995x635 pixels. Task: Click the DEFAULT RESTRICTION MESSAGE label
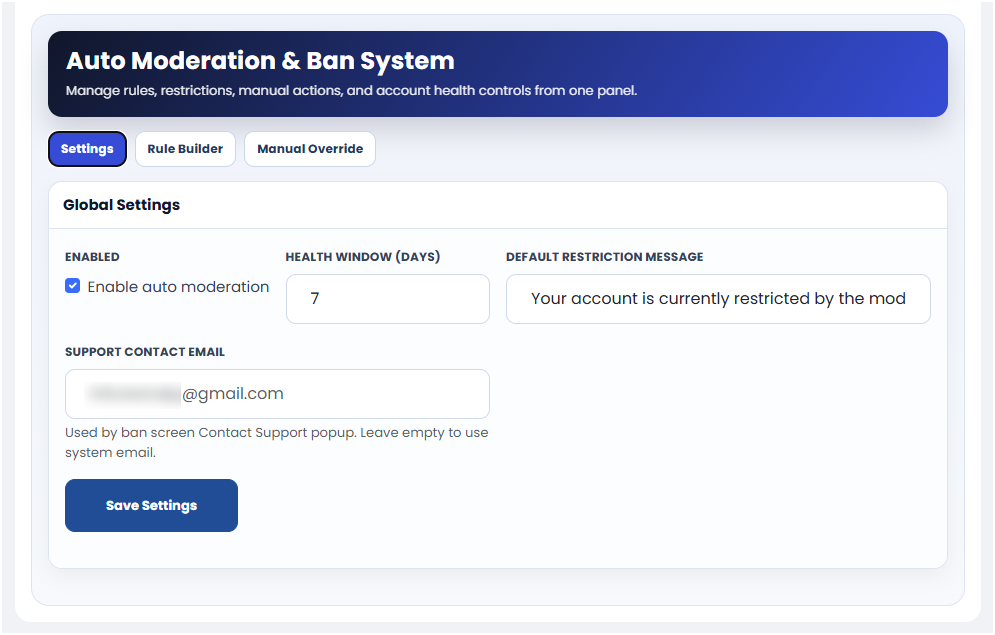pos(604,257)
